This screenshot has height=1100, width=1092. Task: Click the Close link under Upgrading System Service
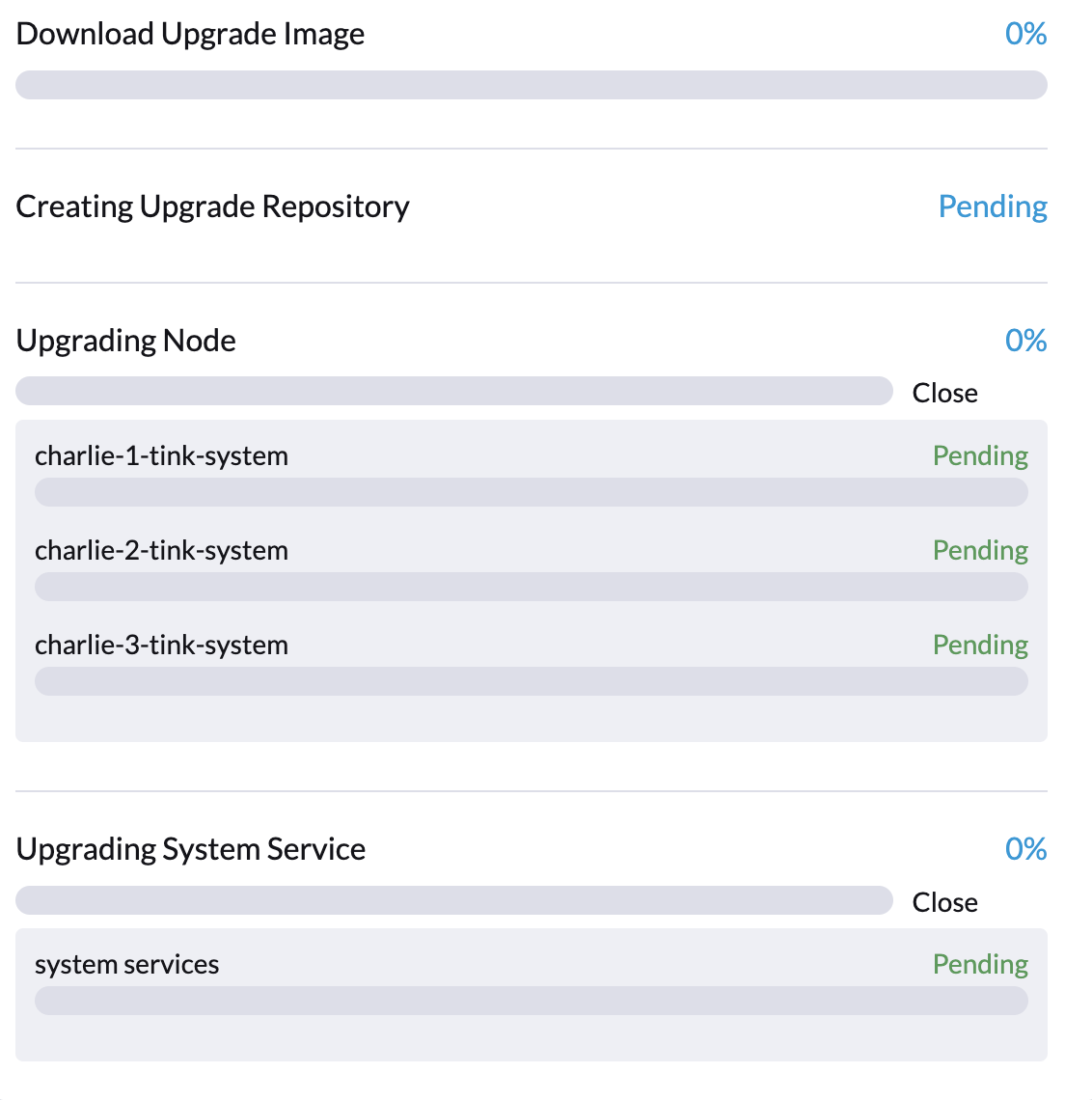[944, 902]
